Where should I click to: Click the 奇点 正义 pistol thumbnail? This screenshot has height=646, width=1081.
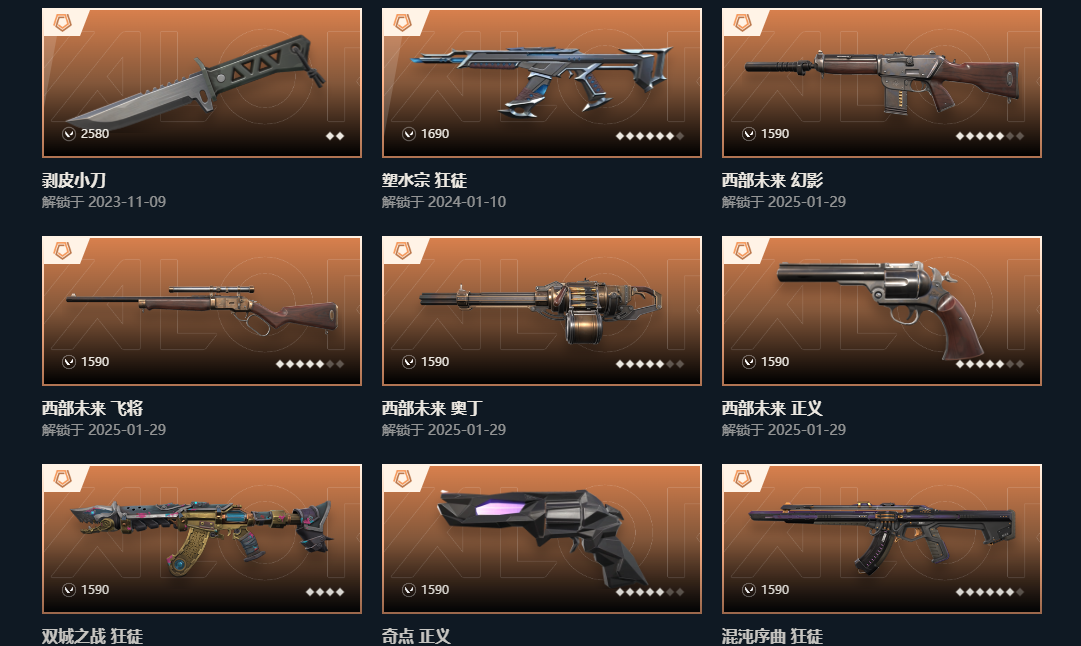click(x=542, y=538)
